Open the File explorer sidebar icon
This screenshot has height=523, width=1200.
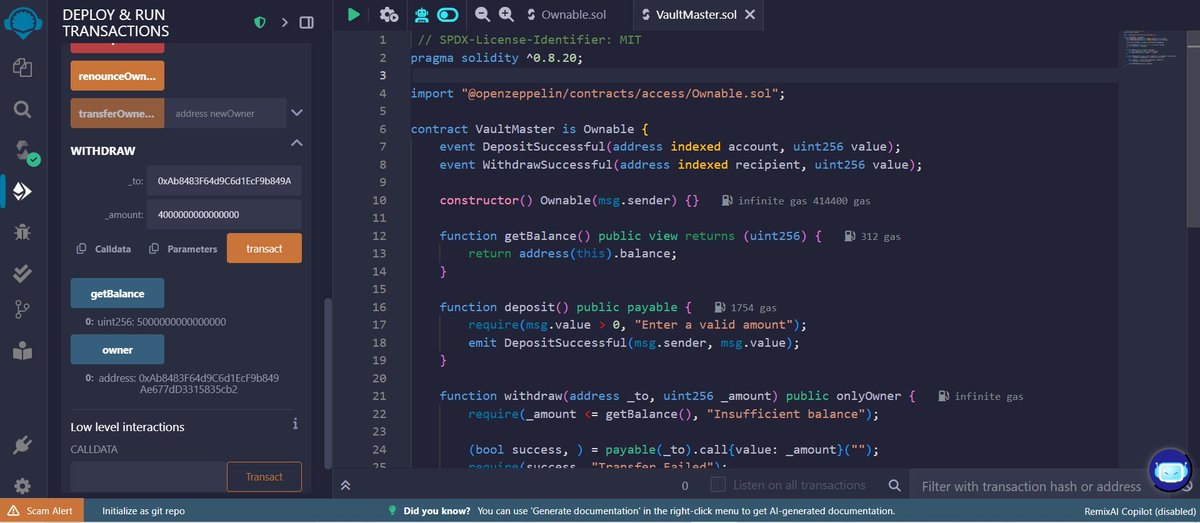(22, 68)
